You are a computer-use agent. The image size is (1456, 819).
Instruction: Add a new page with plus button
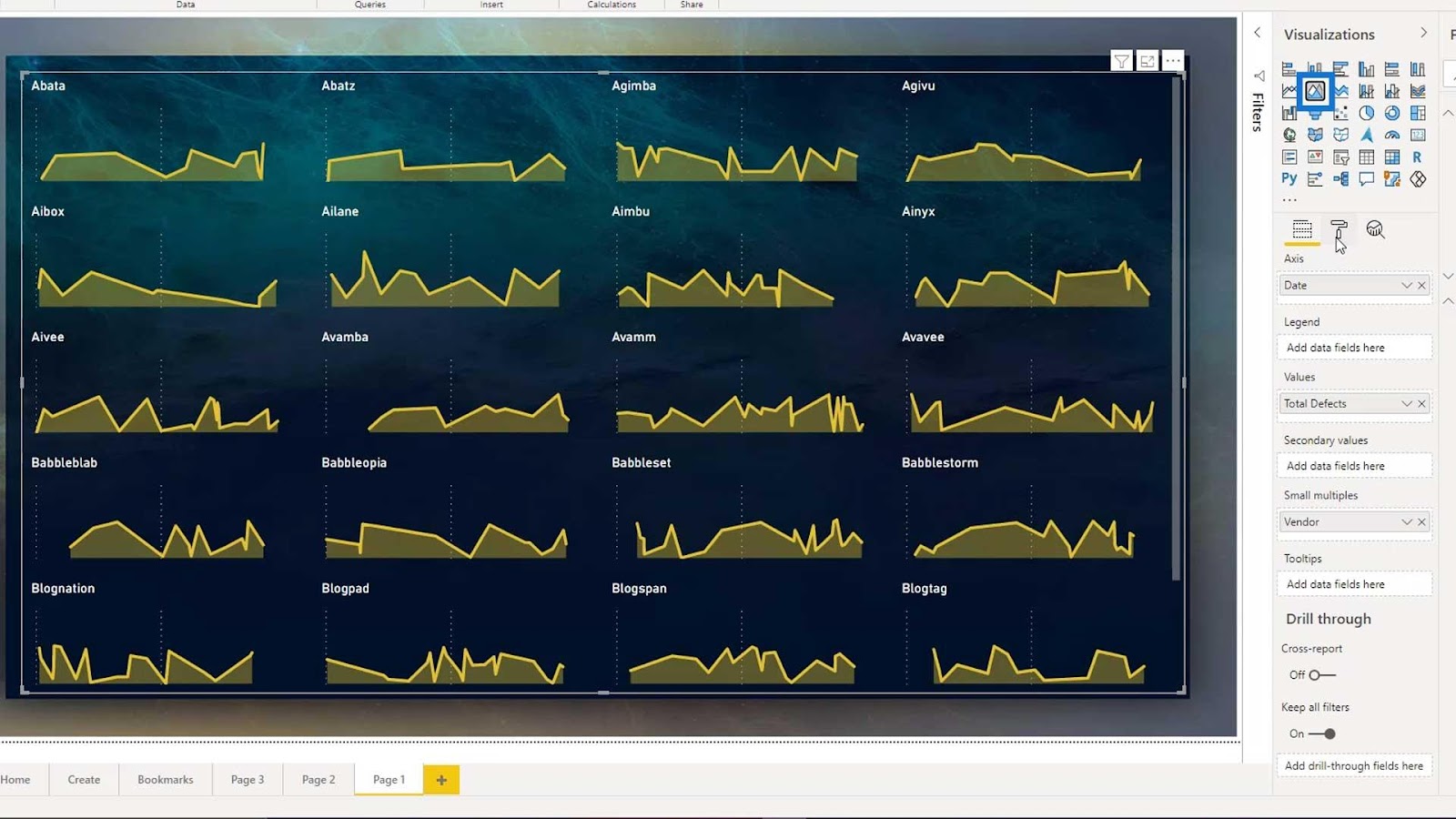pos(441,780)
